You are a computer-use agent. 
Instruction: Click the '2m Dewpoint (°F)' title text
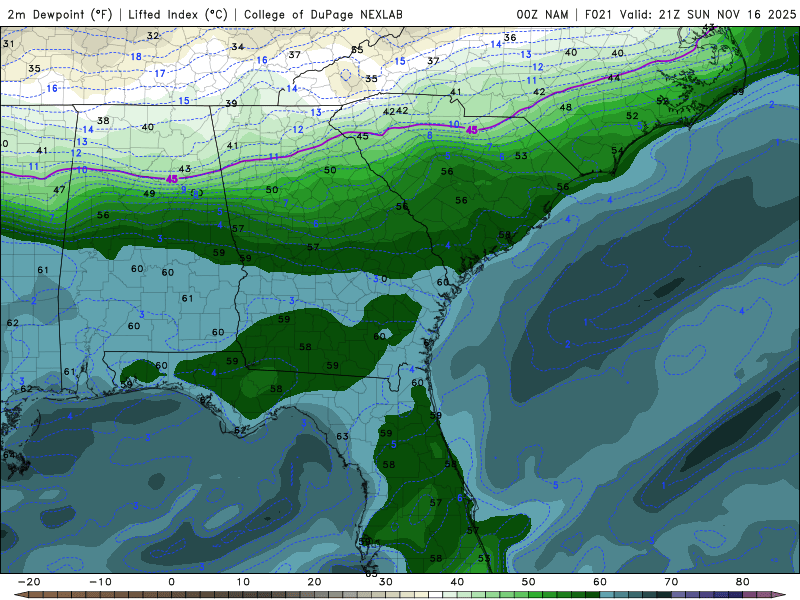coord(60,14)
